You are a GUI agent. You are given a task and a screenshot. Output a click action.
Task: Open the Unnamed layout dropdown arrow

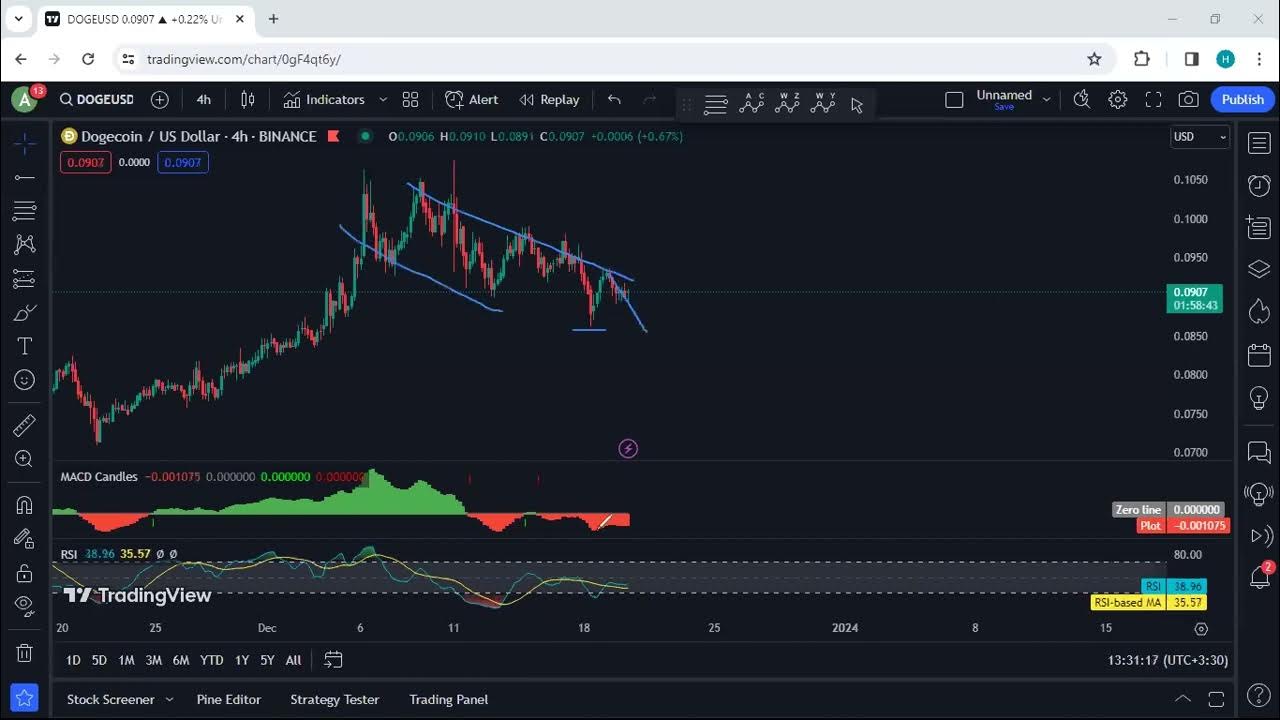(1046, 99)
